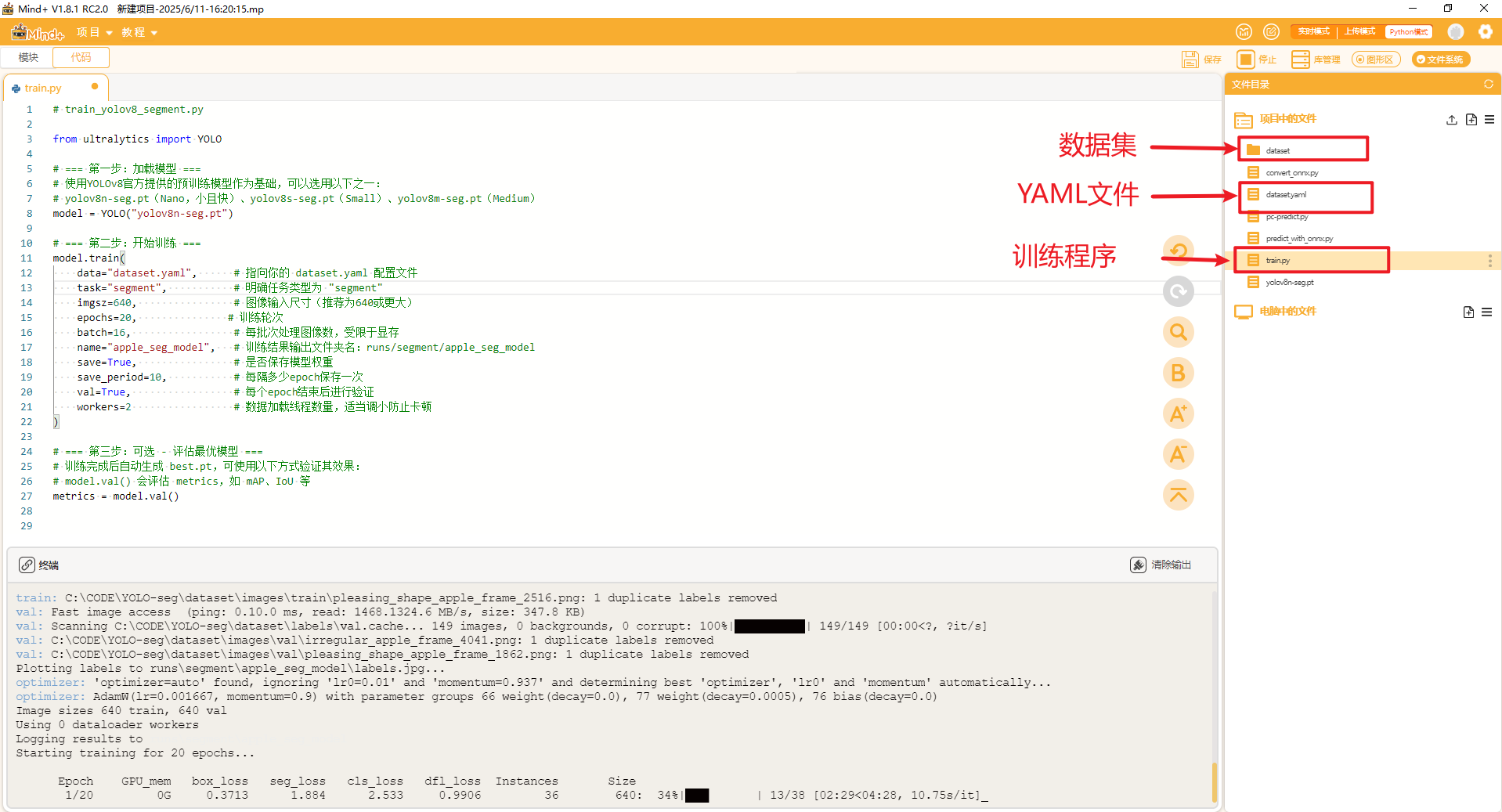Click the editor search magnifier button
The width and height of the screenshot is (1502, 812).
(1178, 332)
